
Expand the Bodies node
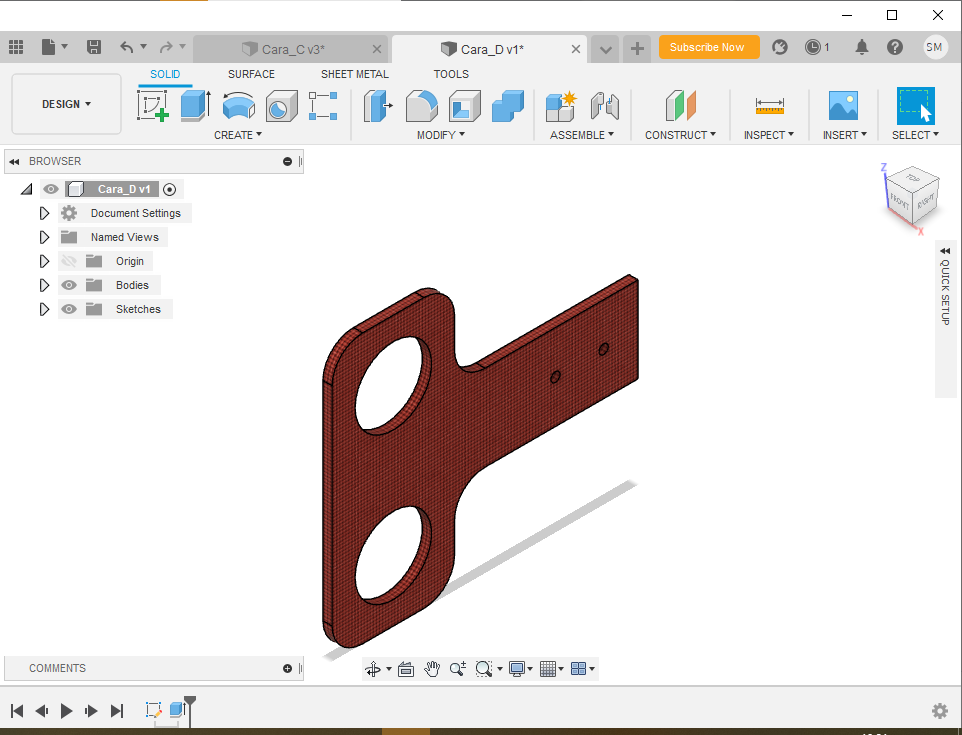point(44,285)
